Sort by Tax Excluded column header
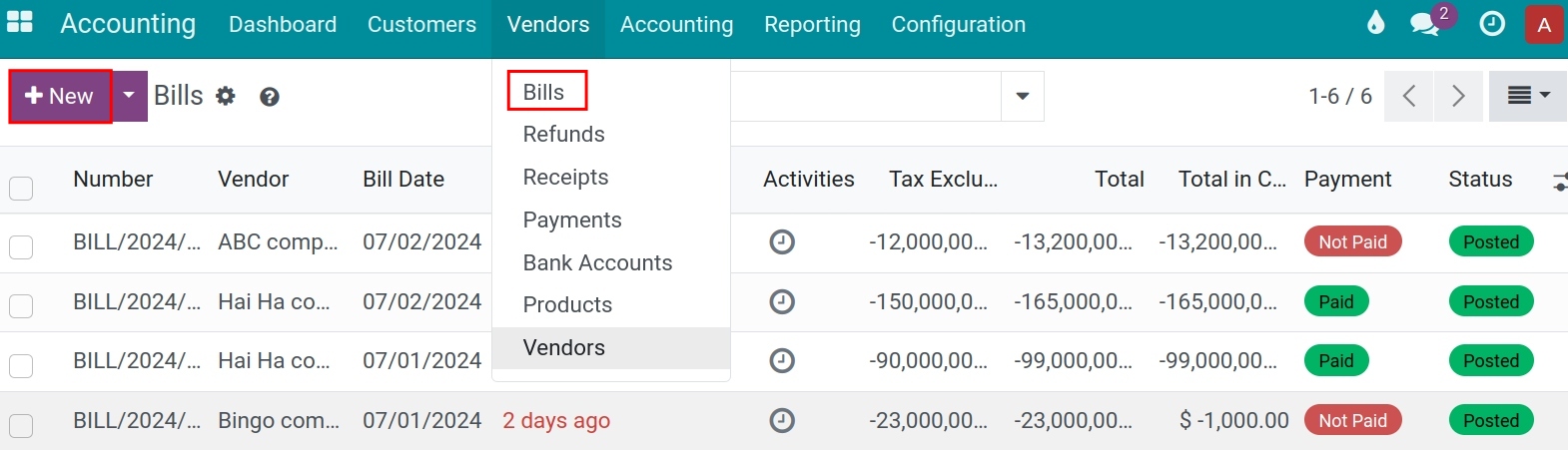1568x450 pixels. click(943, 179)
